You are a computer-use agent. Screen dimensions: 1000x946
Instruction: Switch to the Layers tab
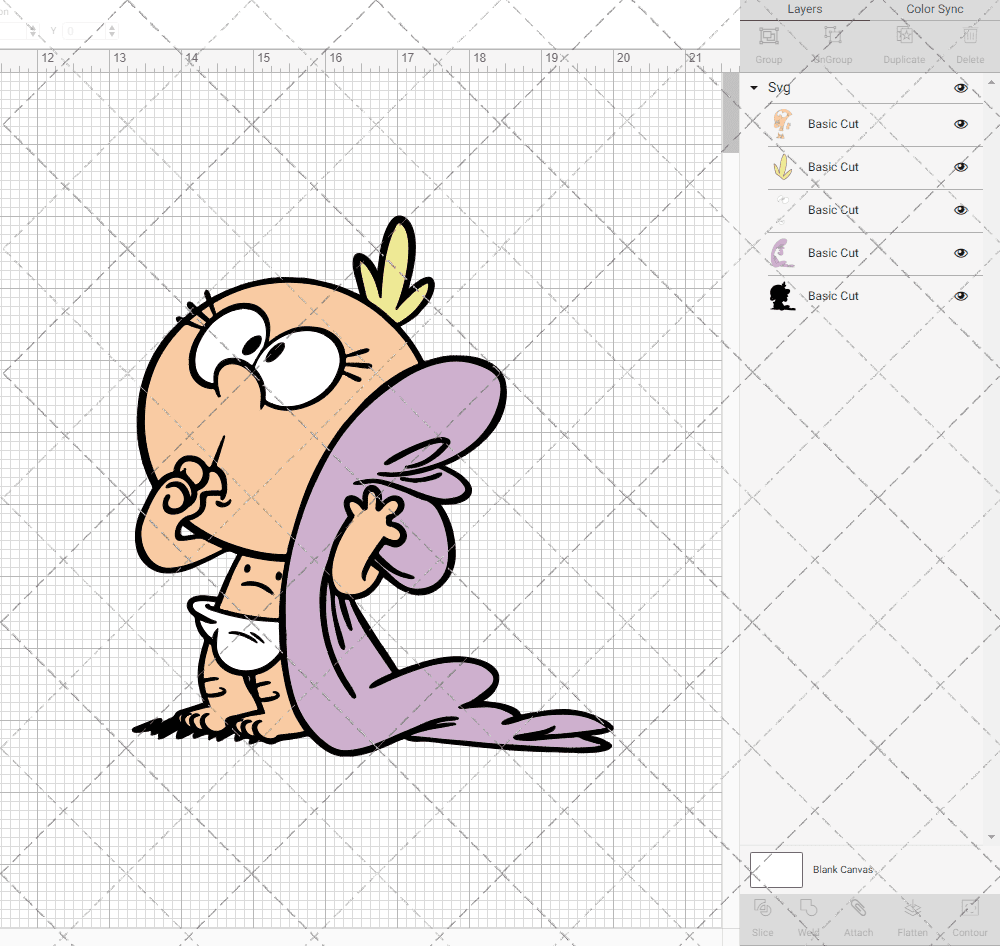point(804,10)
